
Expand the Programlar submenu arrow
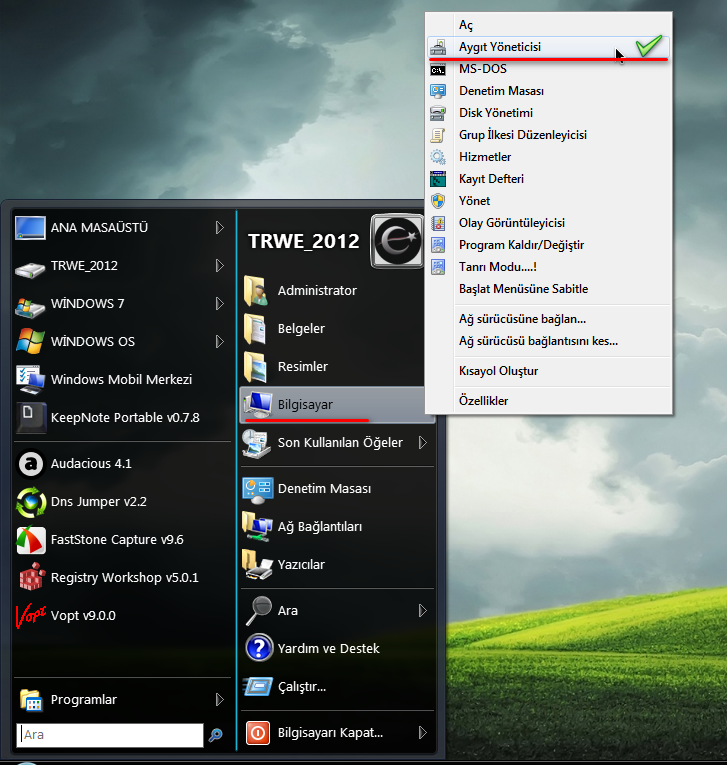point(220,700)
